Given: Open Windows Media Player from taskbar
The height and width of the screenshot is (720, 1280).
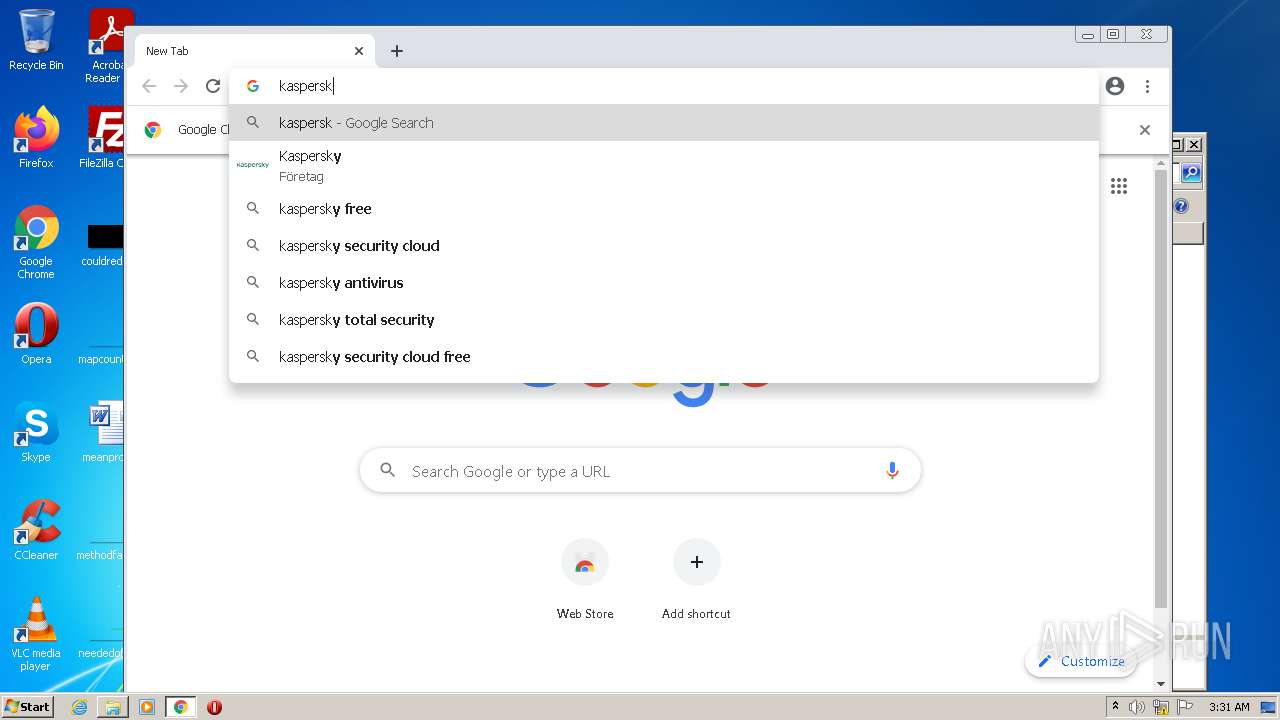Looking at the screenshot, I should pos(147,707).
